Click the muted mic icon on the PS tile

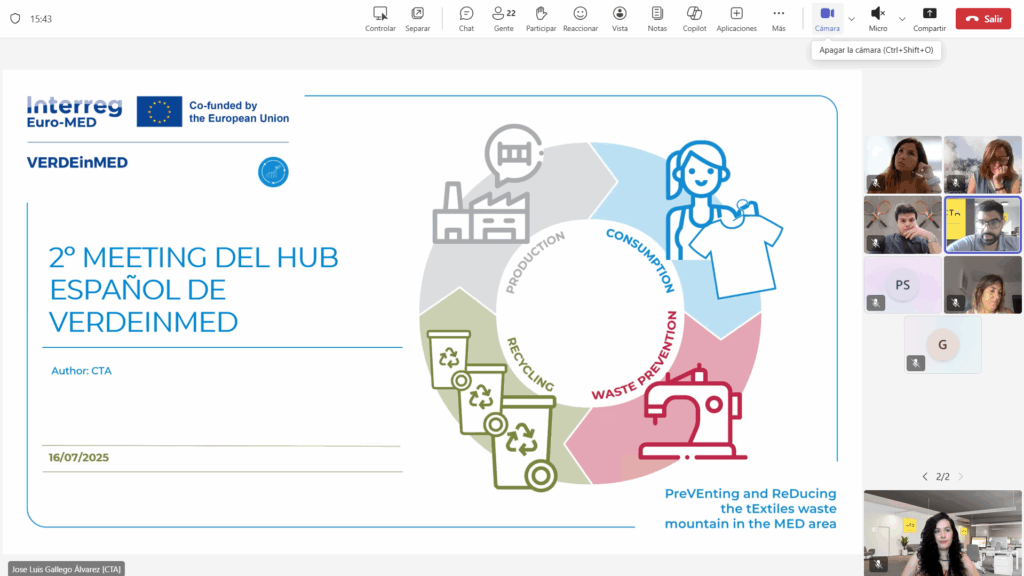(876, 302)
